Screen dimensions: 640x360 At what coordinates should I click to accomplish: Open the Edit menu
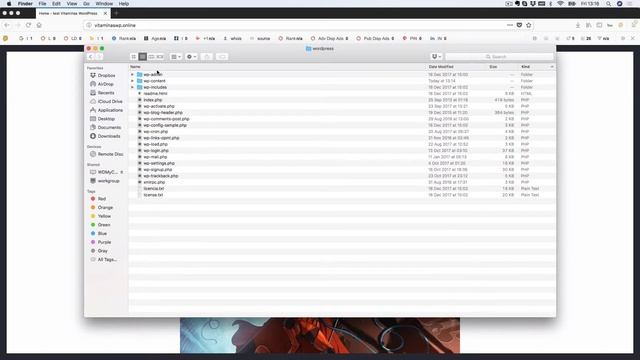pos(56,4)
